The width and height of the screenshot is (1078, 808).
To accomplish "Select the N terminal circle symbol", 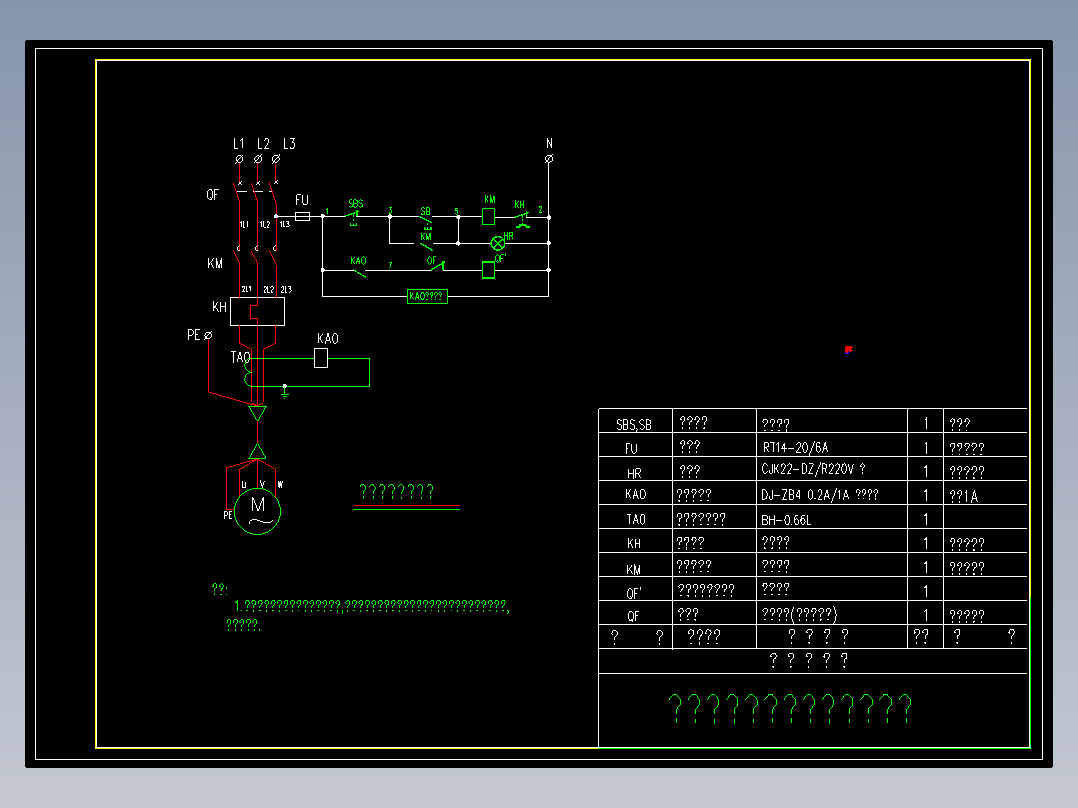I will [x=549, y=159].
